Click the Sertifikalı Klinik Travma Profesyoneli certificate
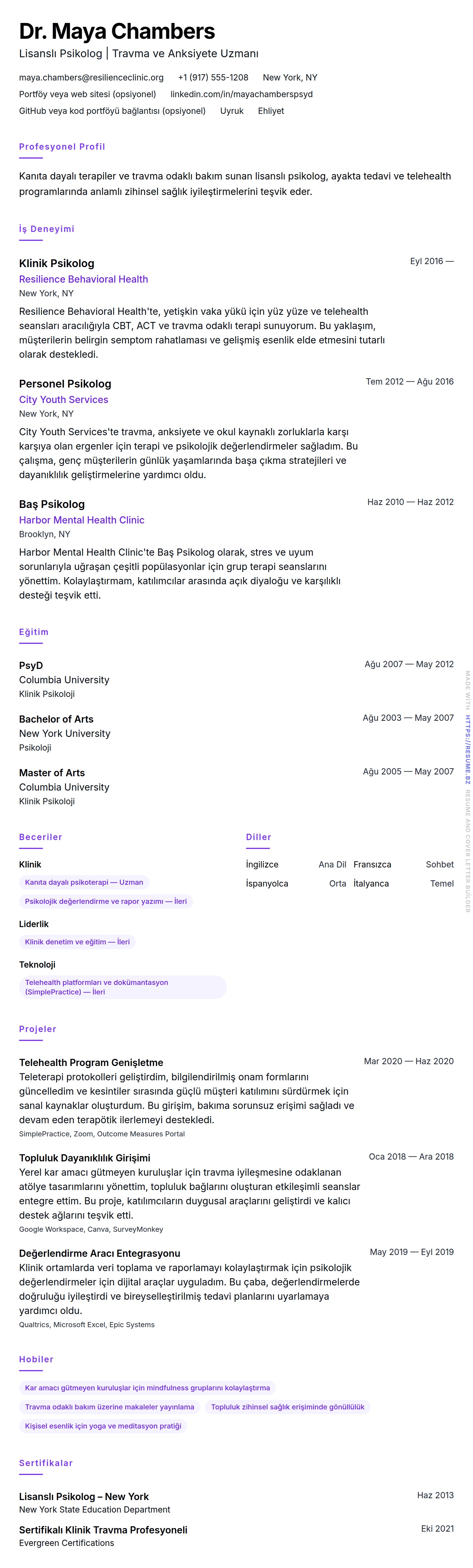Viewport: 473px width, 1568px height. point(103,1530)
